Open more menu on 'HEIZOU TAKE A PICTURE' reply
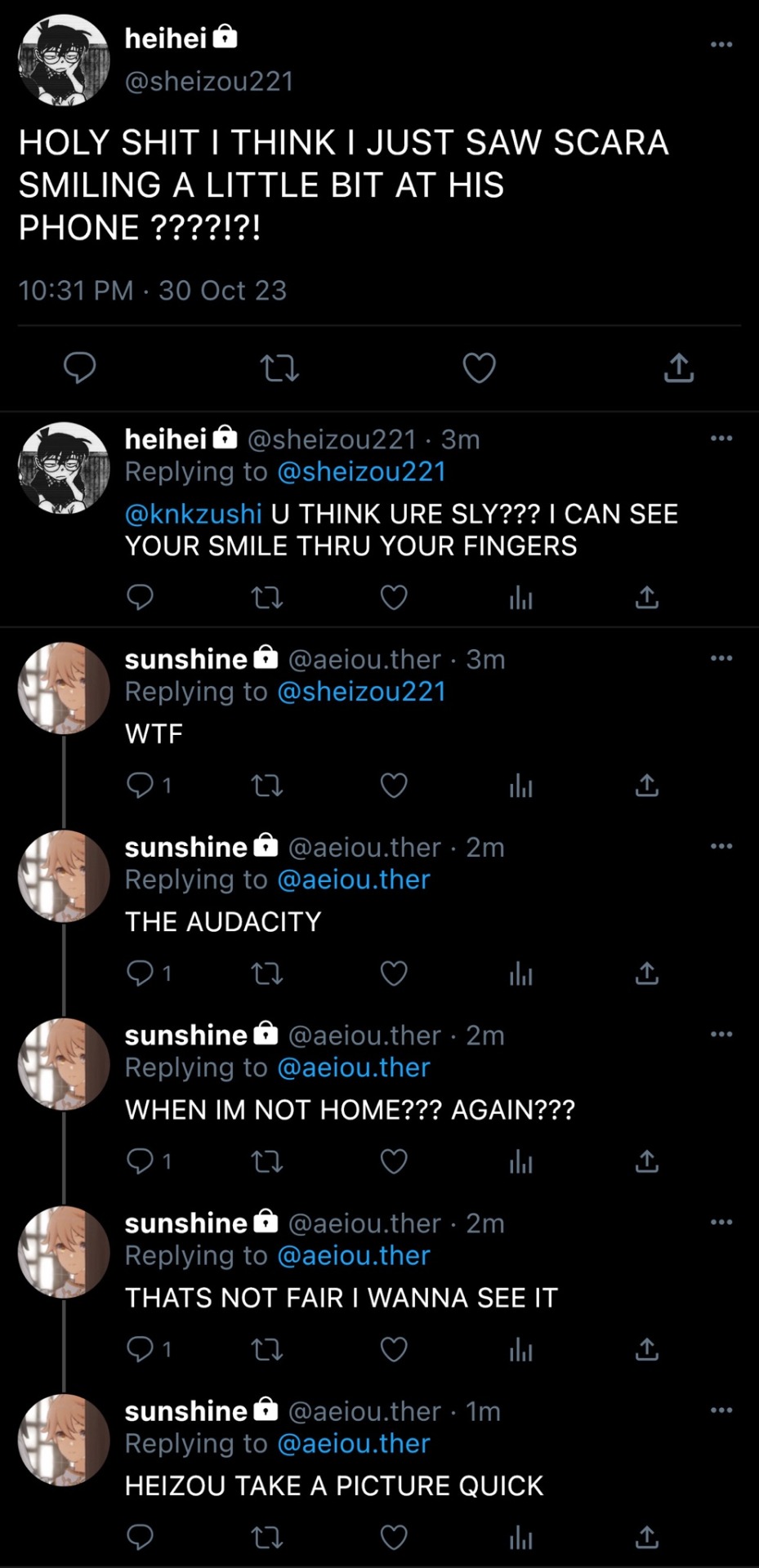The width and height of the screenshot is (759, 1568). [721, 1410]
